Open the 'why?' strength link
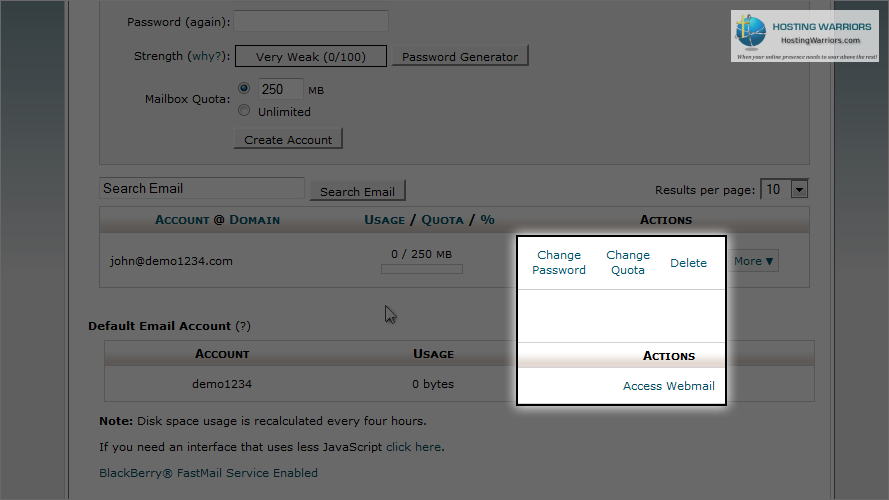Screen dimensions: 889x500 [x=207, y=56]
